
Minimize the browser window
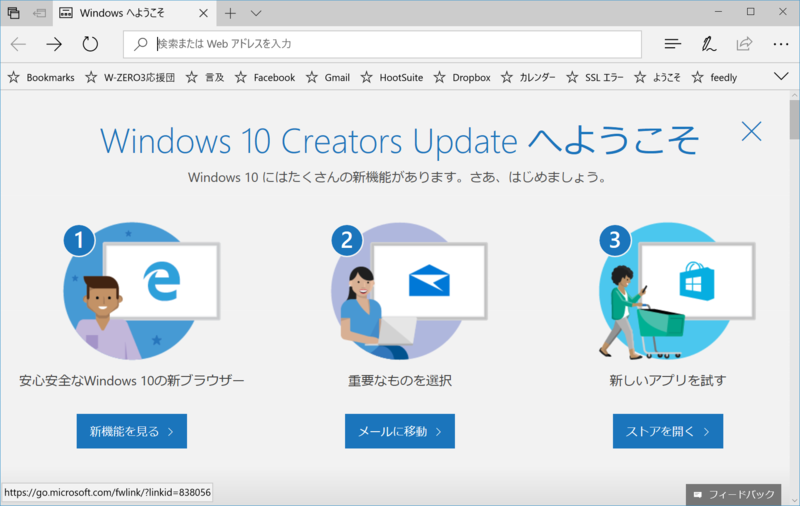pos(718,12)
